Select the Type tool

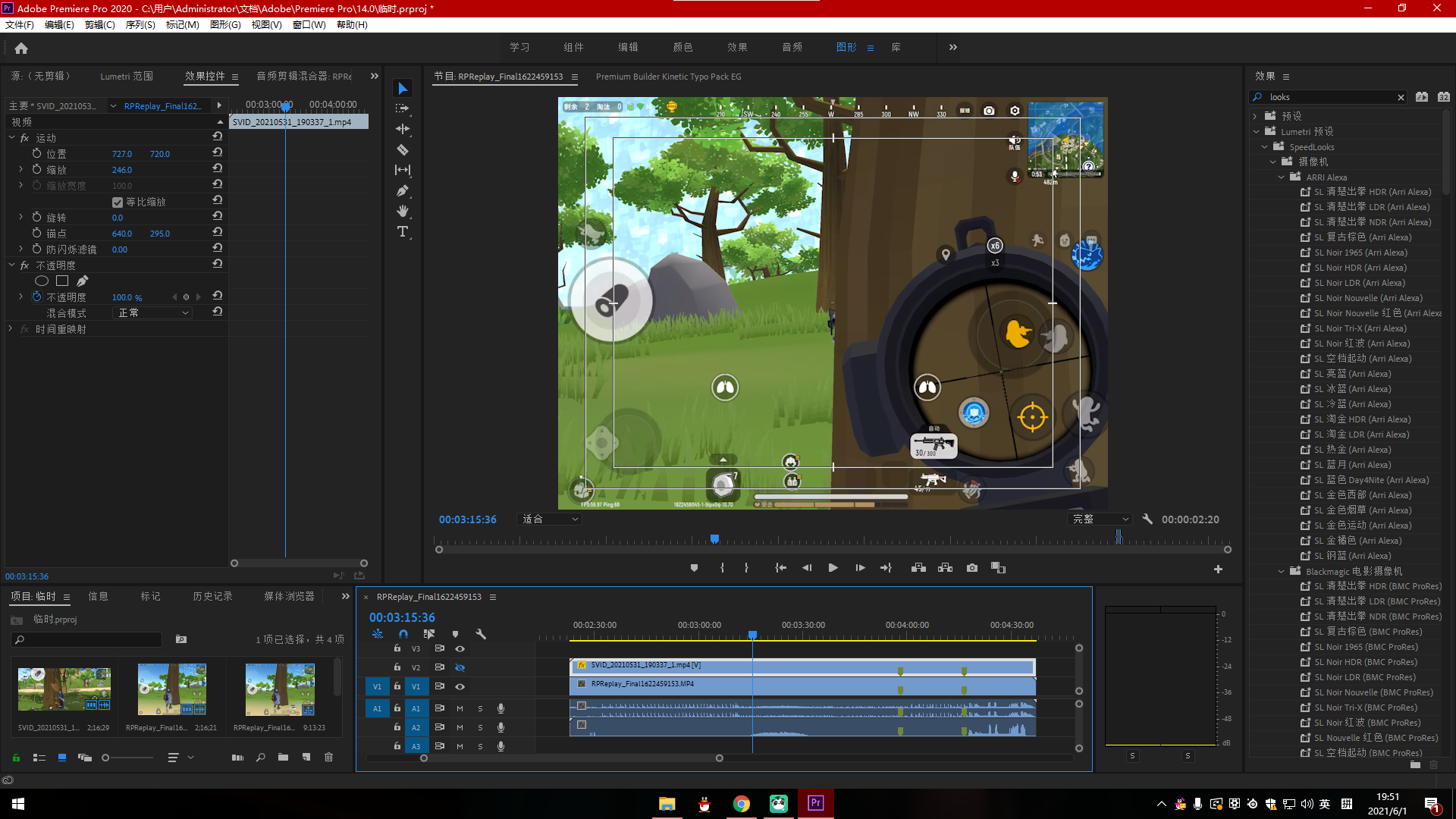[403, 231]
